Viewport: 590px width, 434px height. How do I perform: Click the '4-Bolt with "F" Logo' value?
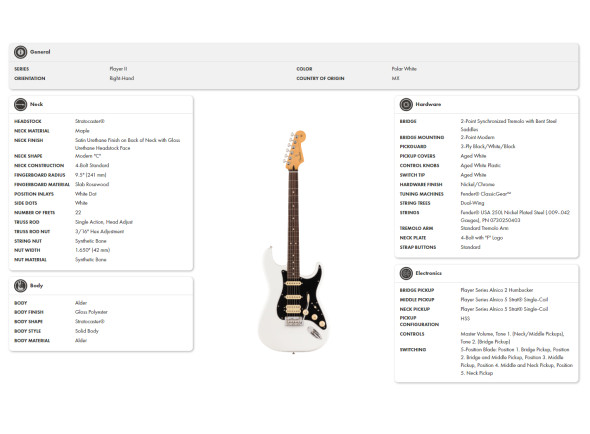click(482, 238)
